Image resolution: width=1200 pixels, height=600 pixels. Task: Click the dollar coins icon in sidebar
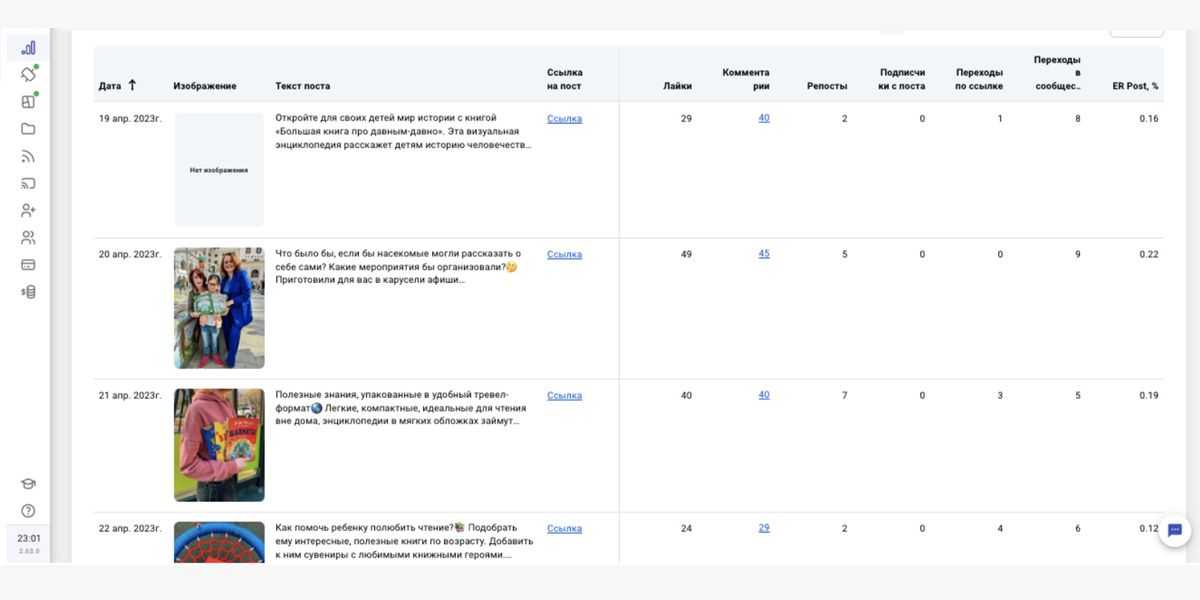click(28, 292)
